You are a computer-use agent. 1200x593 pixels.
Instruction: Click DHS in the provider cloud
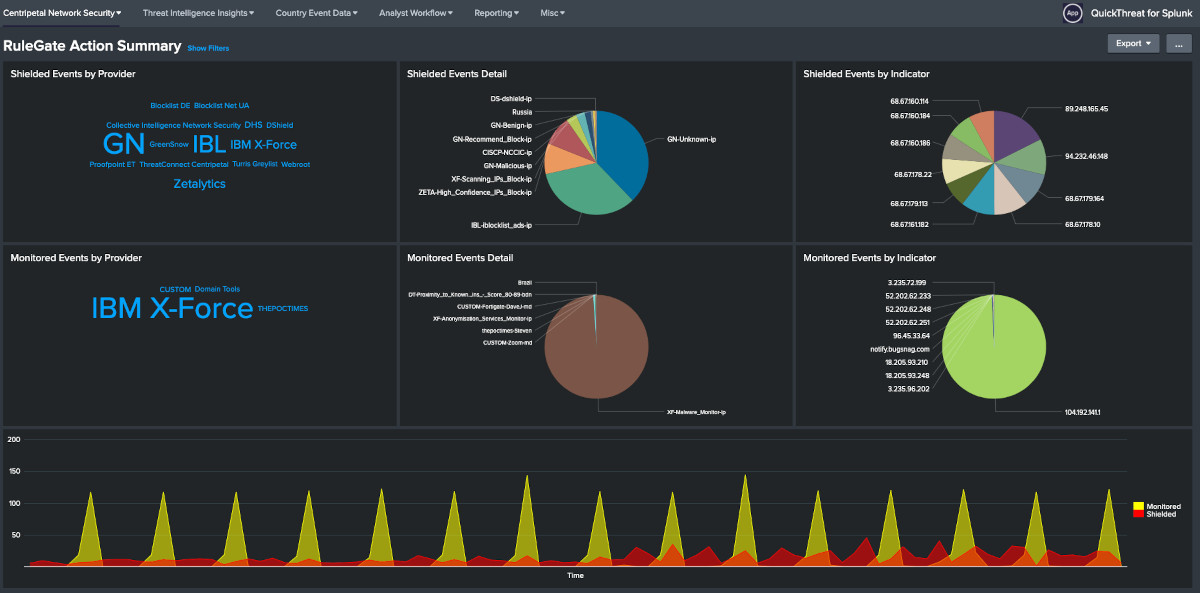[x=253, y=125]
